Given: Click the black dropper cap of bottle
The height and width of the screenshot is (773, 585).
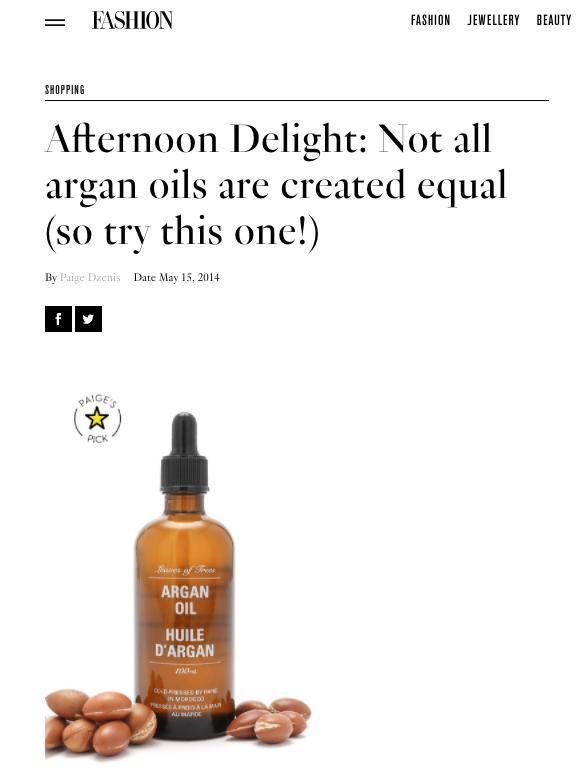Looking at the screenshot, I should click(184, 453).
